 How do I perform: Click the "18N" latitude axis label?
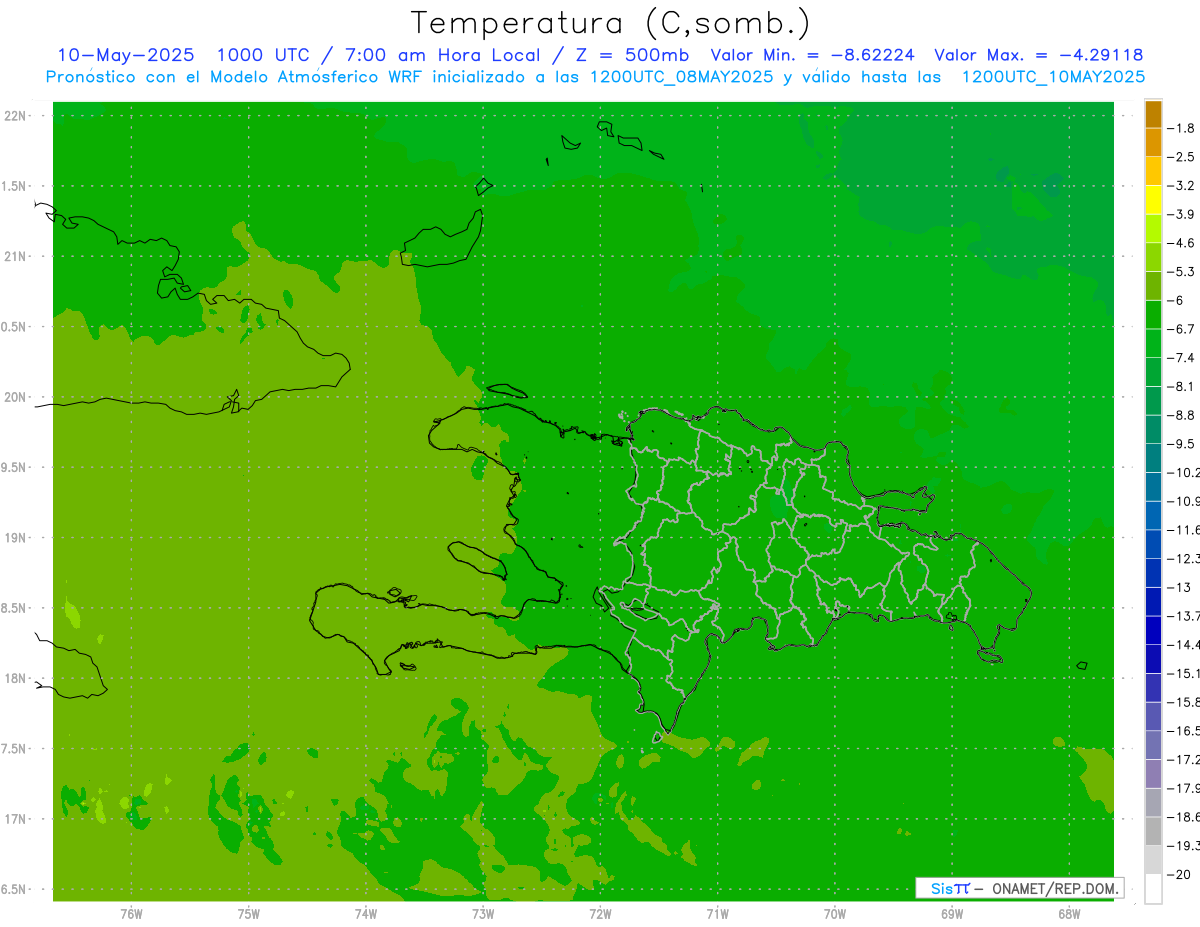coord(16,679)
